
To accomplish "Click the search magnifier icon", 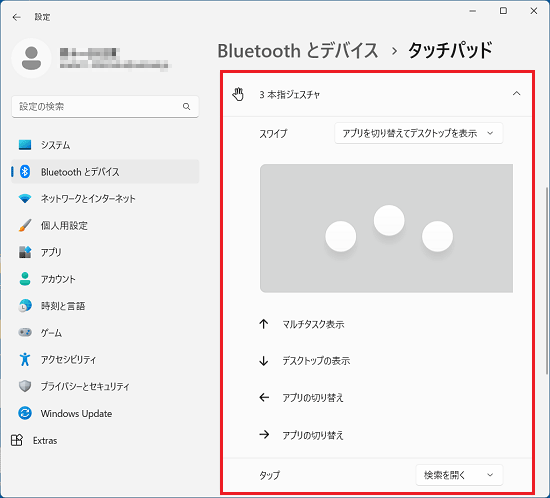I will point(186,106).
